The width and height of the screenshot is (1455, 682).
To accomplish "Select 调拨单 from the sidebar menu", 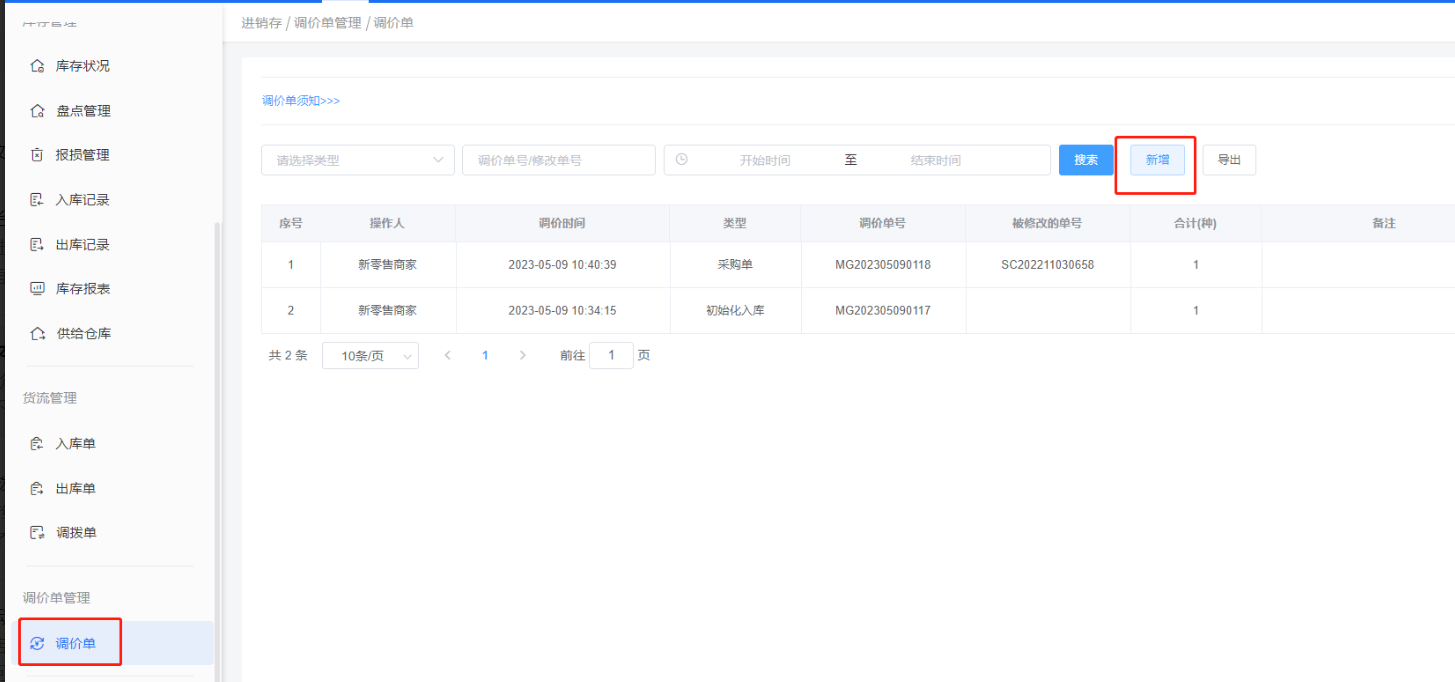I will [x=76, y=533].
